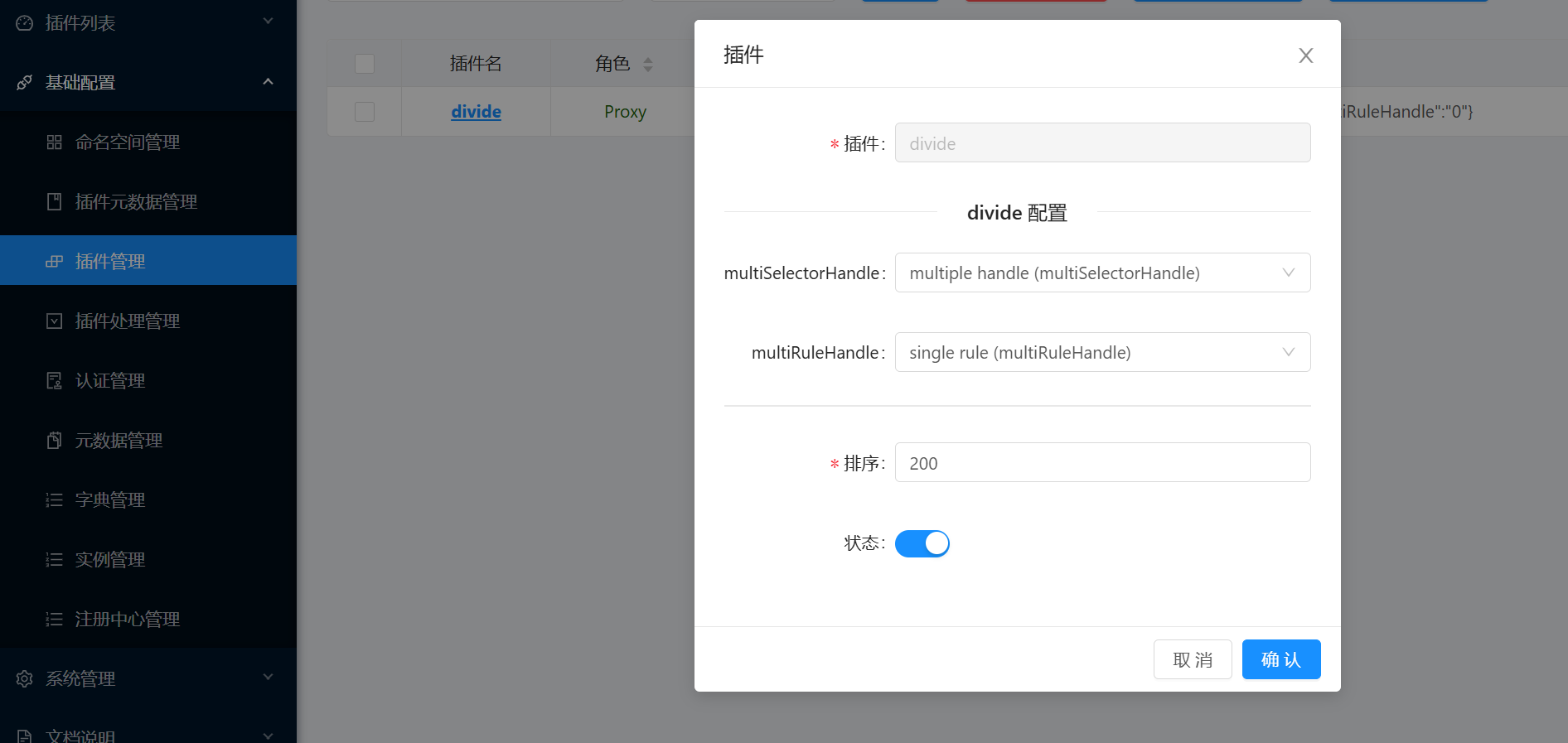The width and height of the screenshot is (1568, 743).
Task: Click the 排序 input field
Action: click(x=1102, y=462)
